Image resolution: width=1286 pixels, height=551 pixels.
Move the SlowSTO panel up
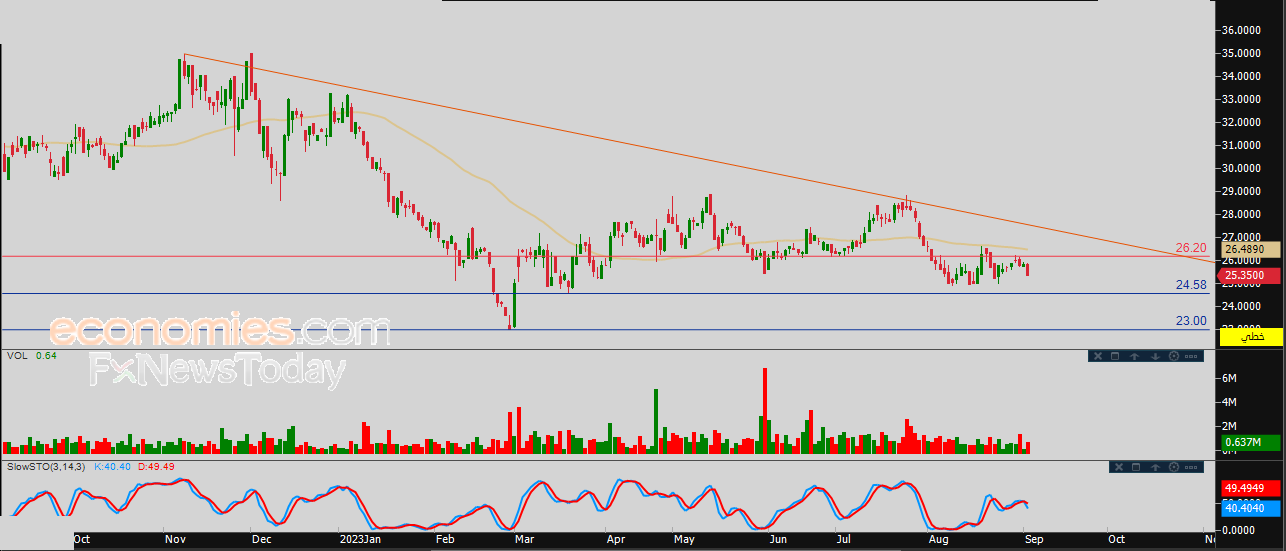coord(1155,467)
